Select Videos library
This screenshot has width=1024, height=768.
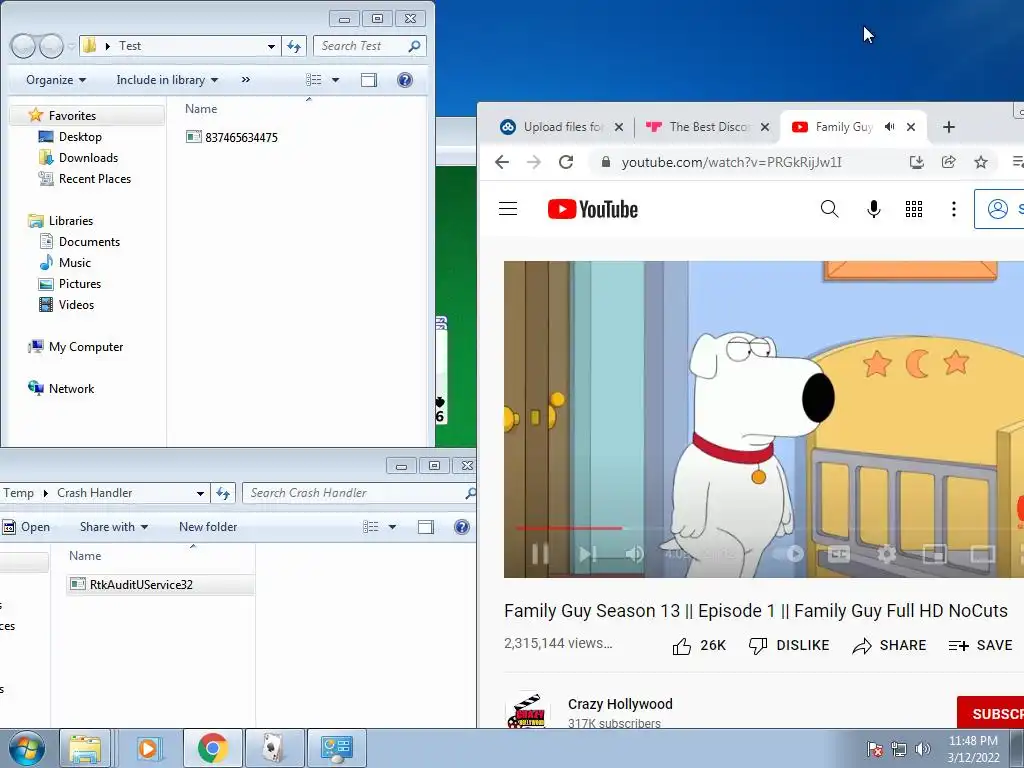pyautogui.click(x=67, y=304)
